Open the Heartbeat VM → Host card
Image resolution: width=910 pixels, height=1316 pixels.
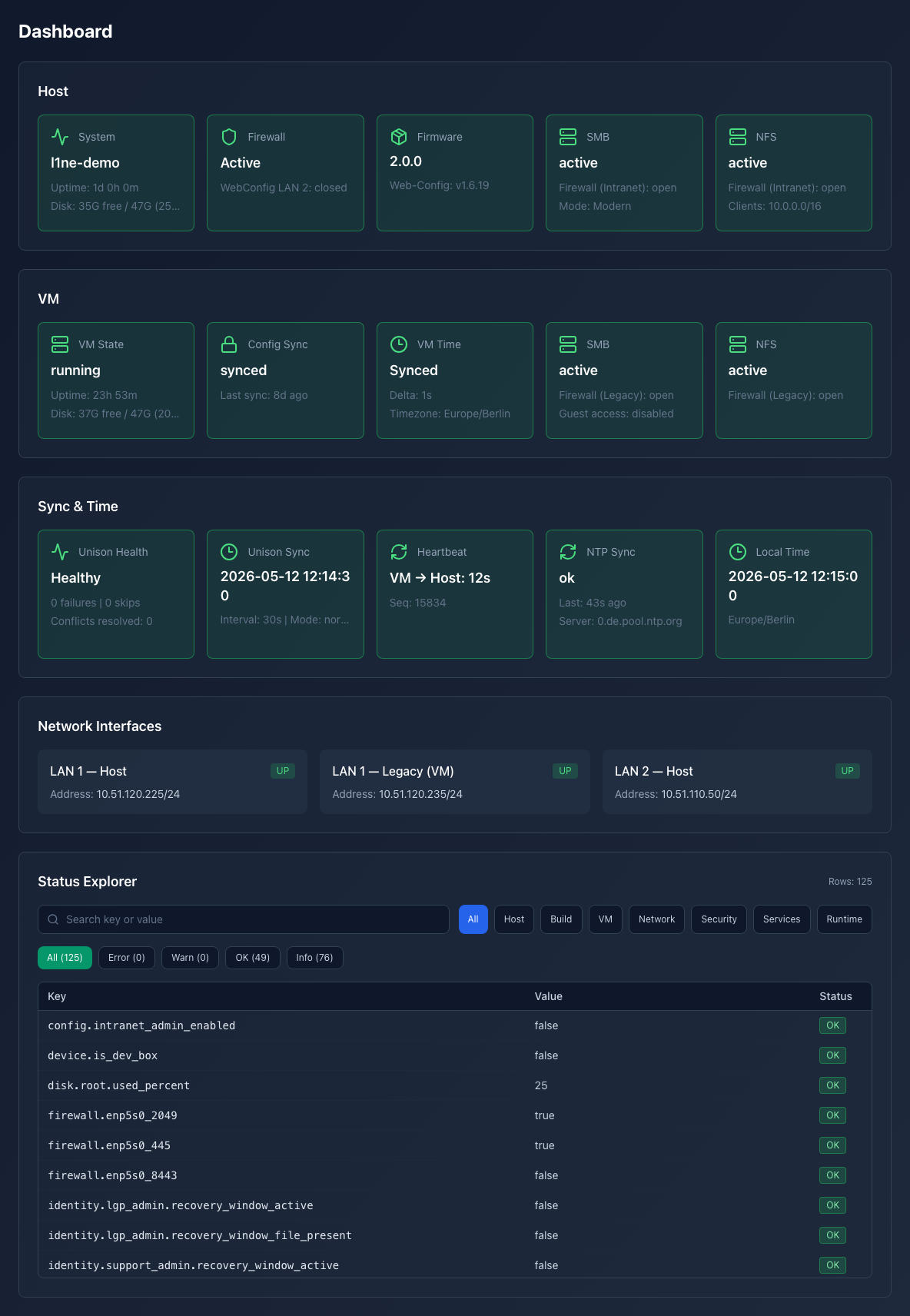coord(455,594)
